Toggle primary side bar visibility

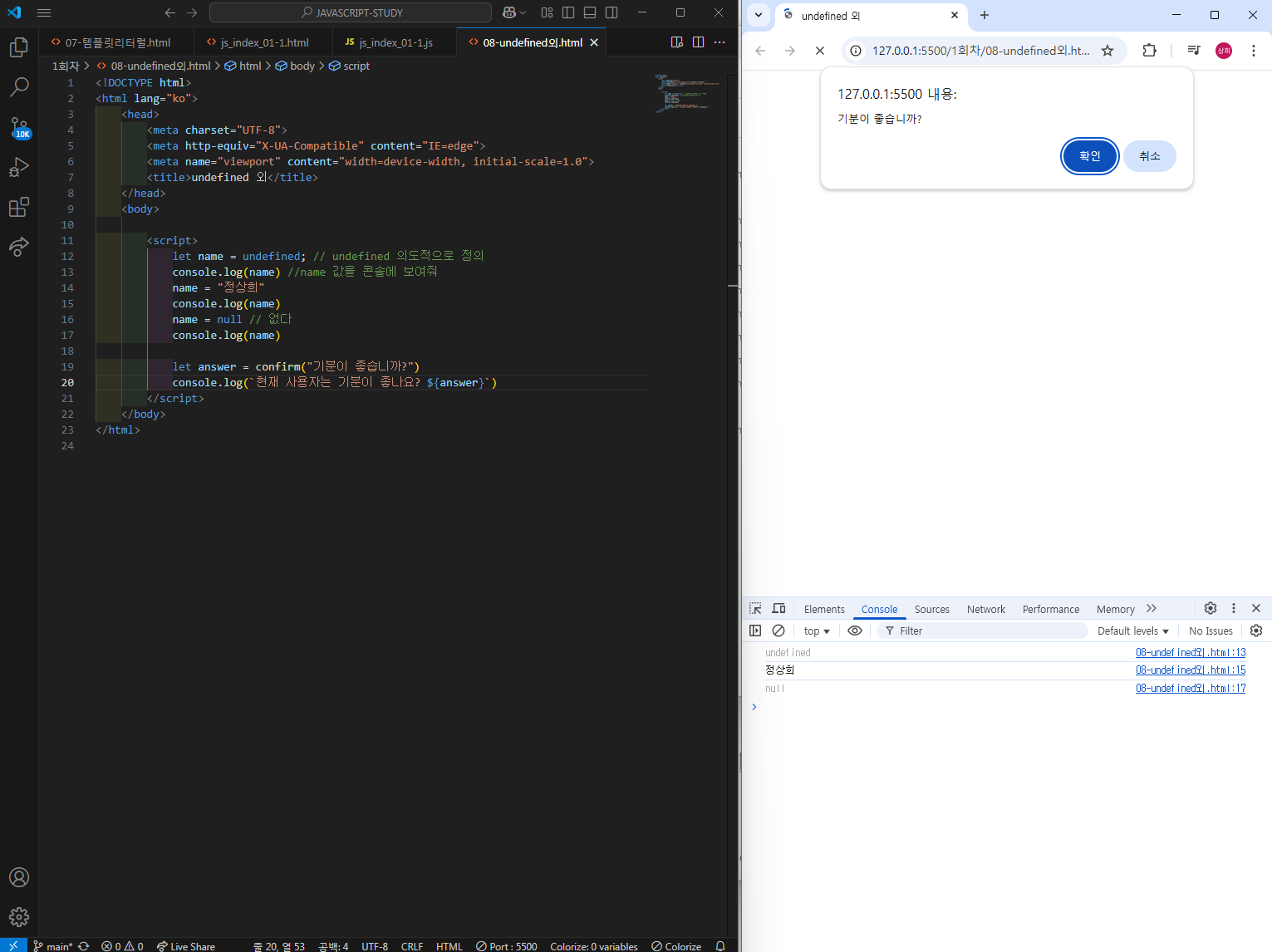pos(568,12)
